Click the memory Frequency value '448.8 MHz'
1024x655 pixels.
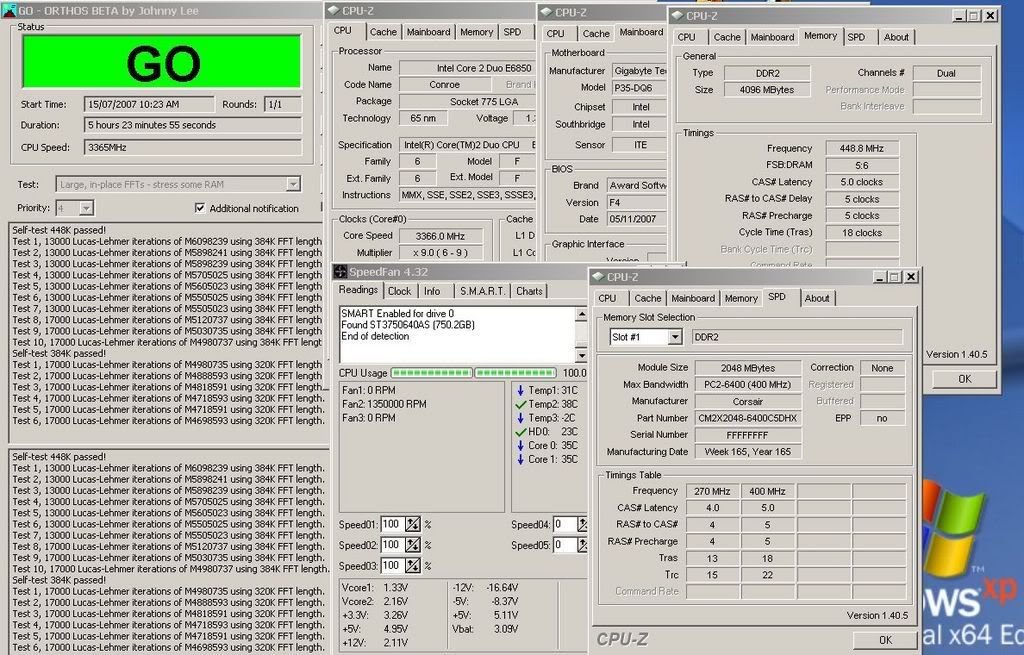tap(861, 148)
